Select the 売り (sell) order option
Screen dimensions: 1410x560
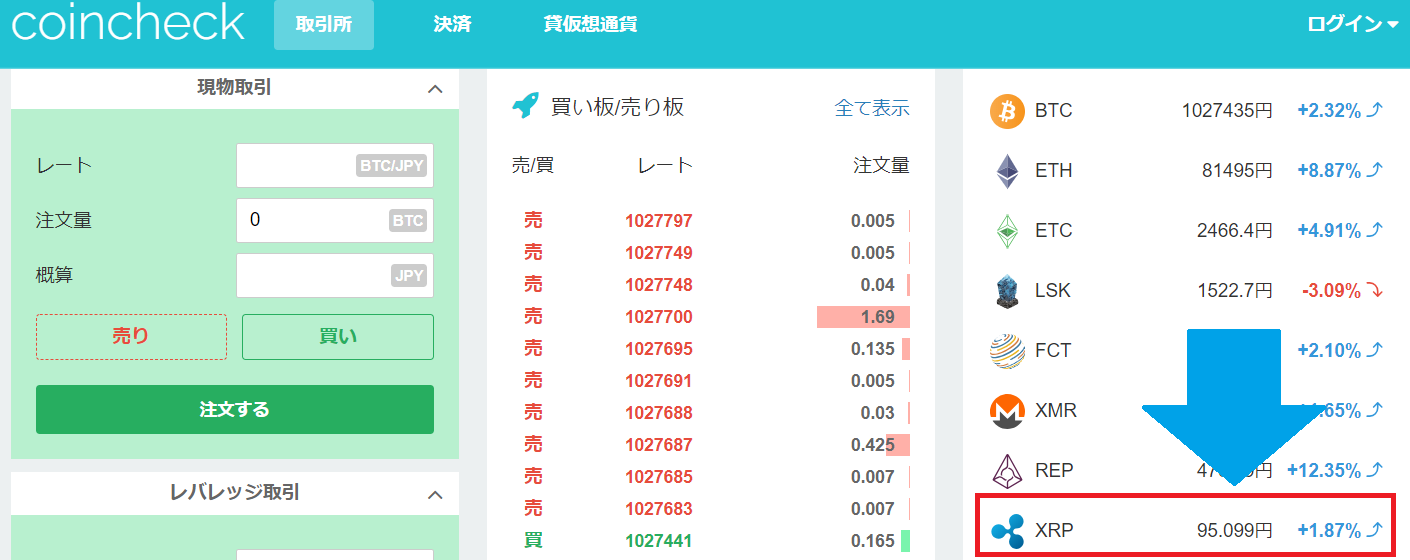tap(131, 337)
